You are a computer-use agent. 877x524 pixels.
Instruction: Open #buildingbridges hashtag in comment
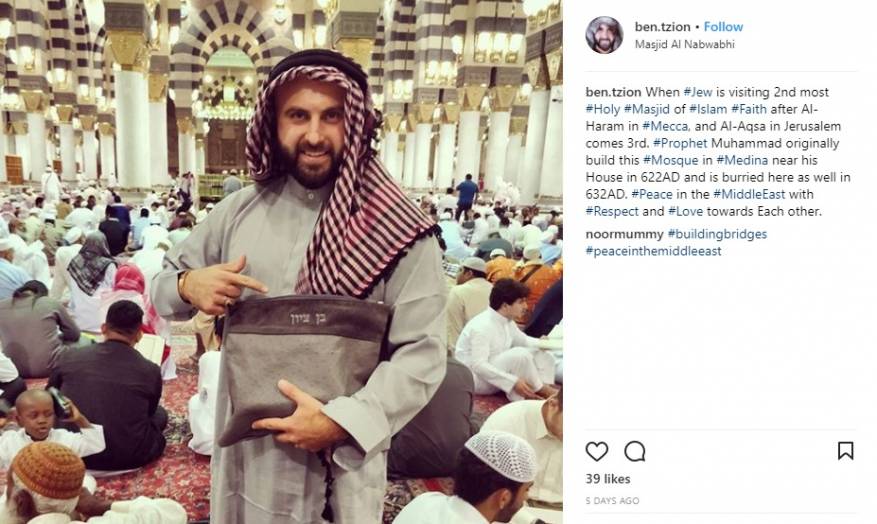coord(717,234)
